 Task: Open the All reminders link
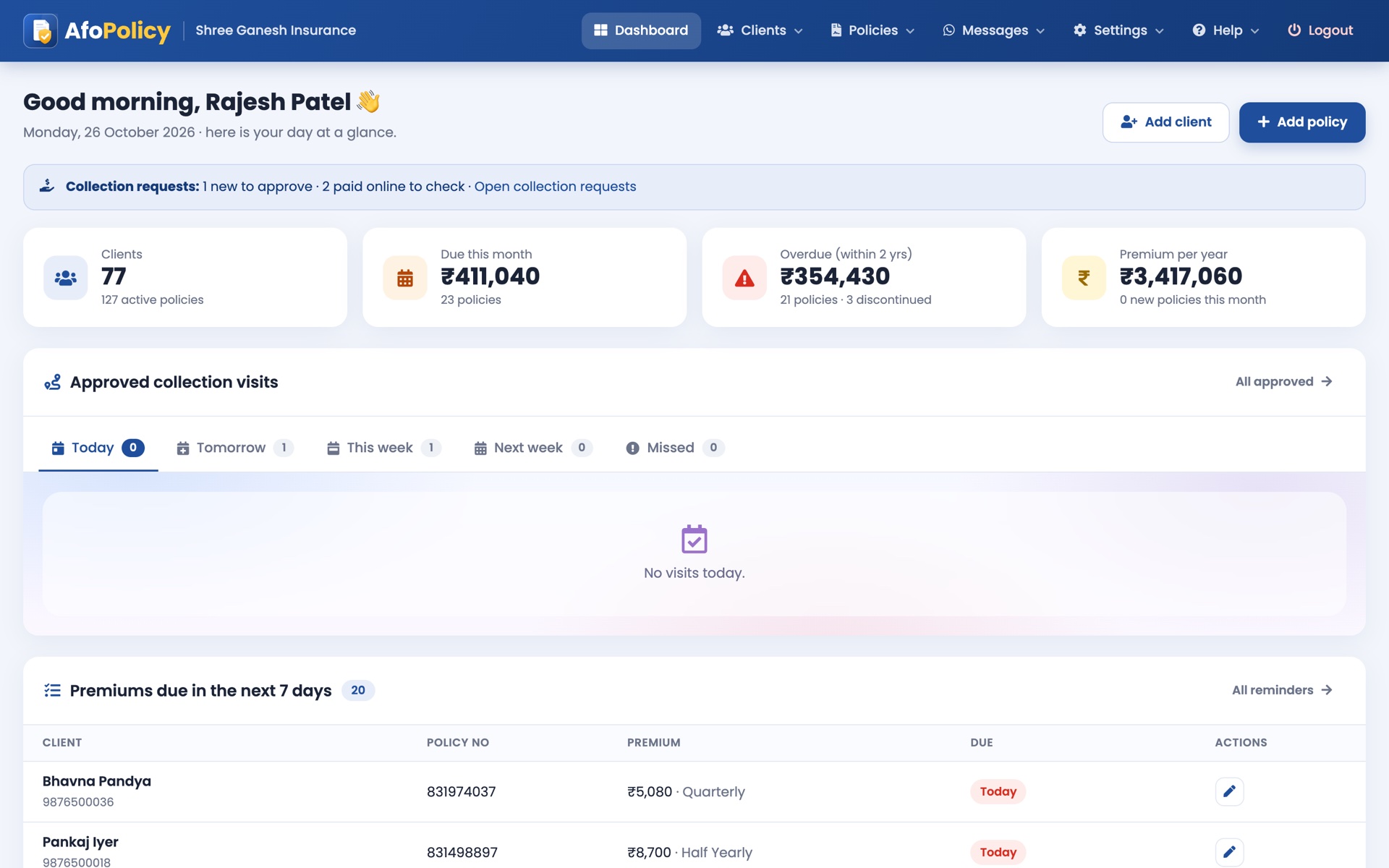(1282, 690)
